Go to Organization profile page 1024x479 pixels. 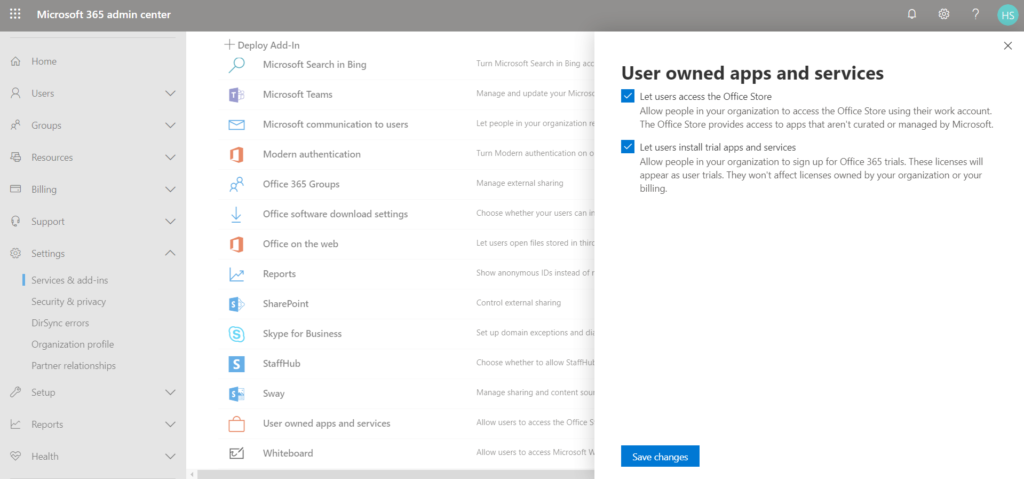tap(73, 344)
